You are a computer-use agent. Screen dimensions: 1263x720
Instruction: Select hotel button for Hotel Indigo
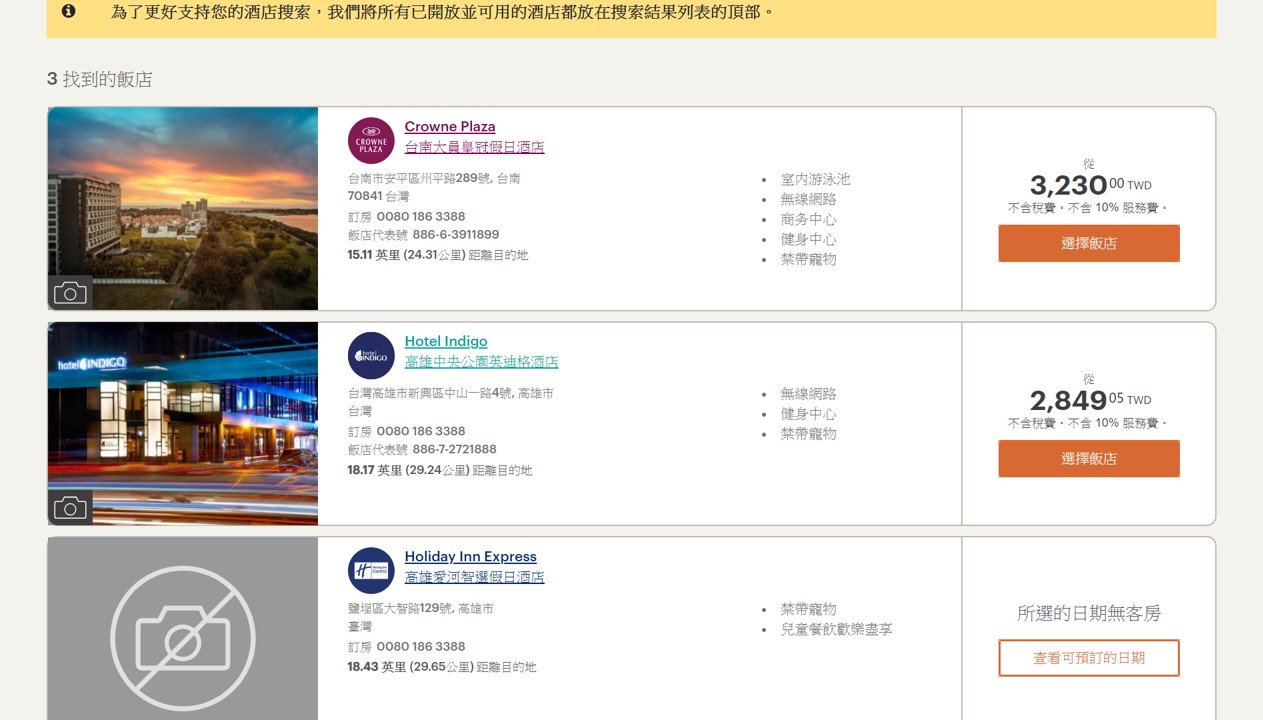click(1088, 459)
